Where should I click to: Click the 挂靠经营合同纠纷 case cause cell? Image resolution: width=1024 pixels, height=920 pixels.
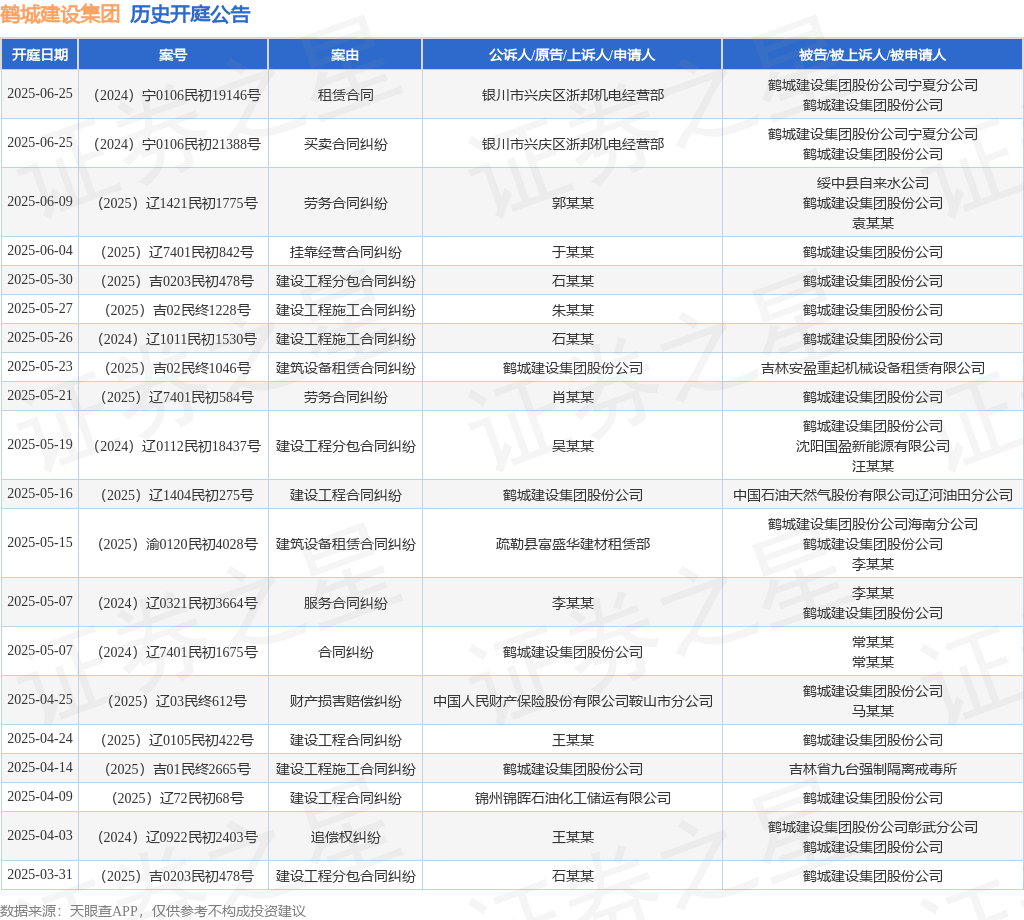(x=345, y=252)
